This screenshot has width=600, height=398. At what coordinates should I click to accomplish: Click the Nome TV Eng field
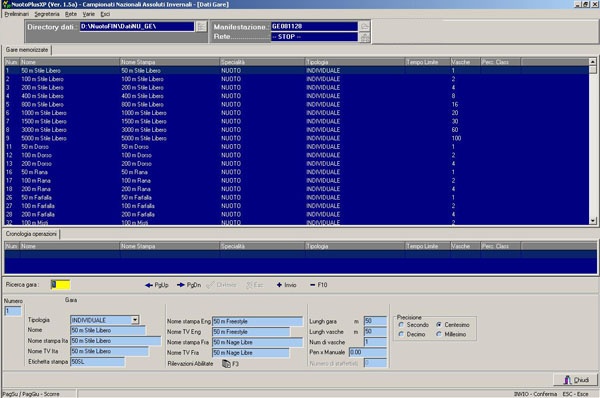[x=251, y=332]
